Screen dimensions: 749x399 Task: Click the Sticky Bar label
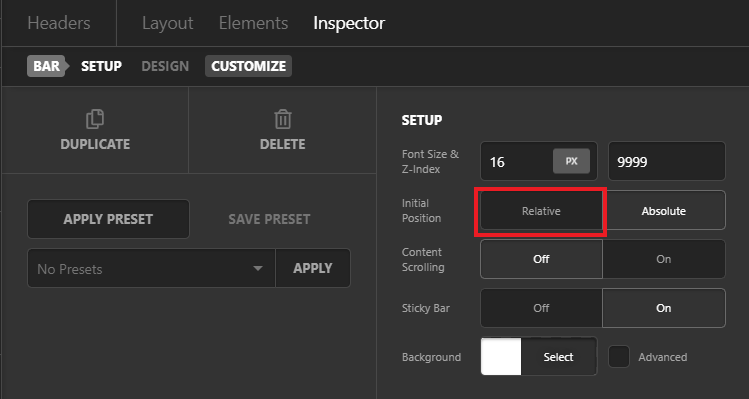tap(426, 308)
